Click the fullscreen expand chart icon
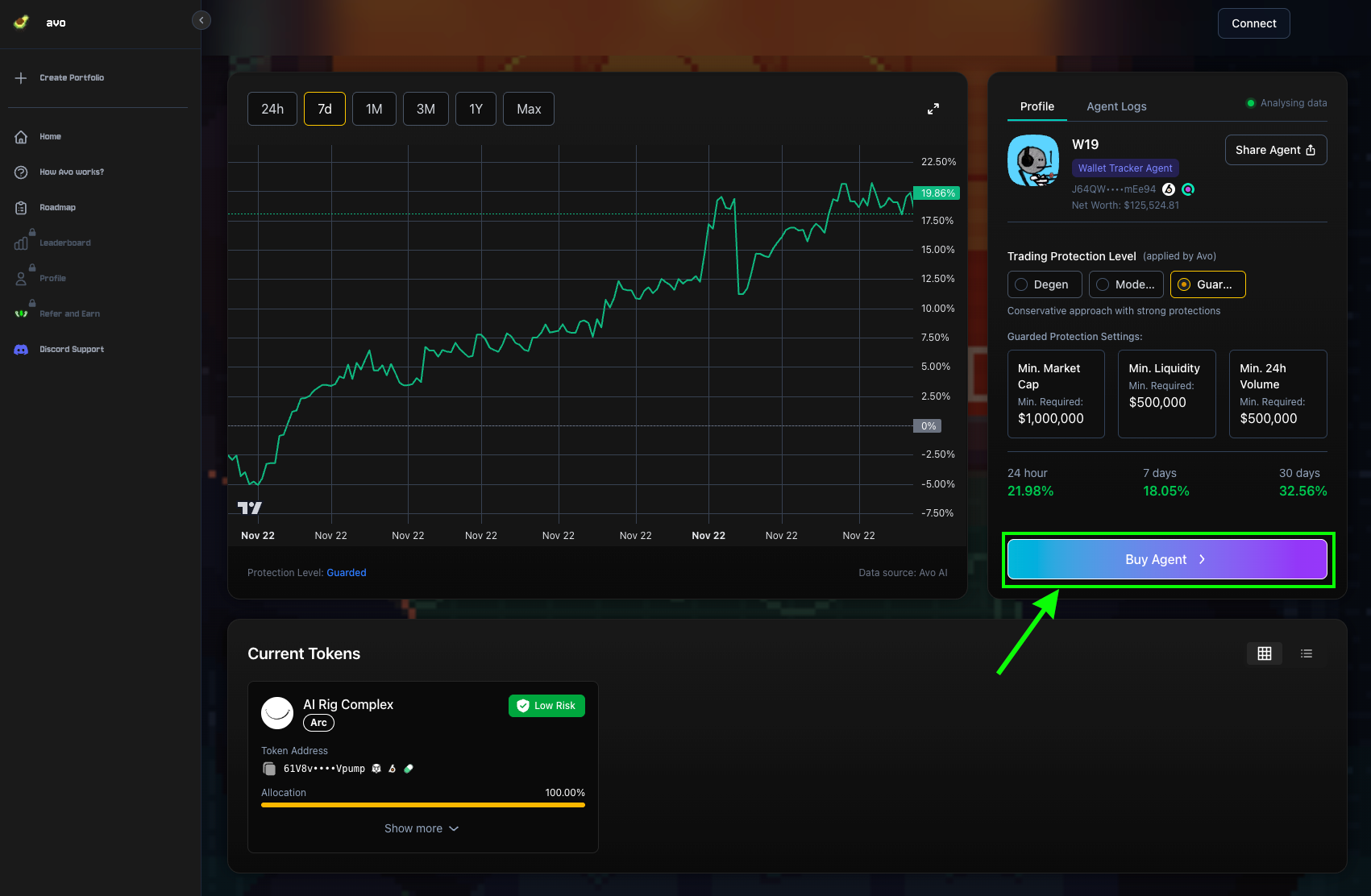 point(933,109)
